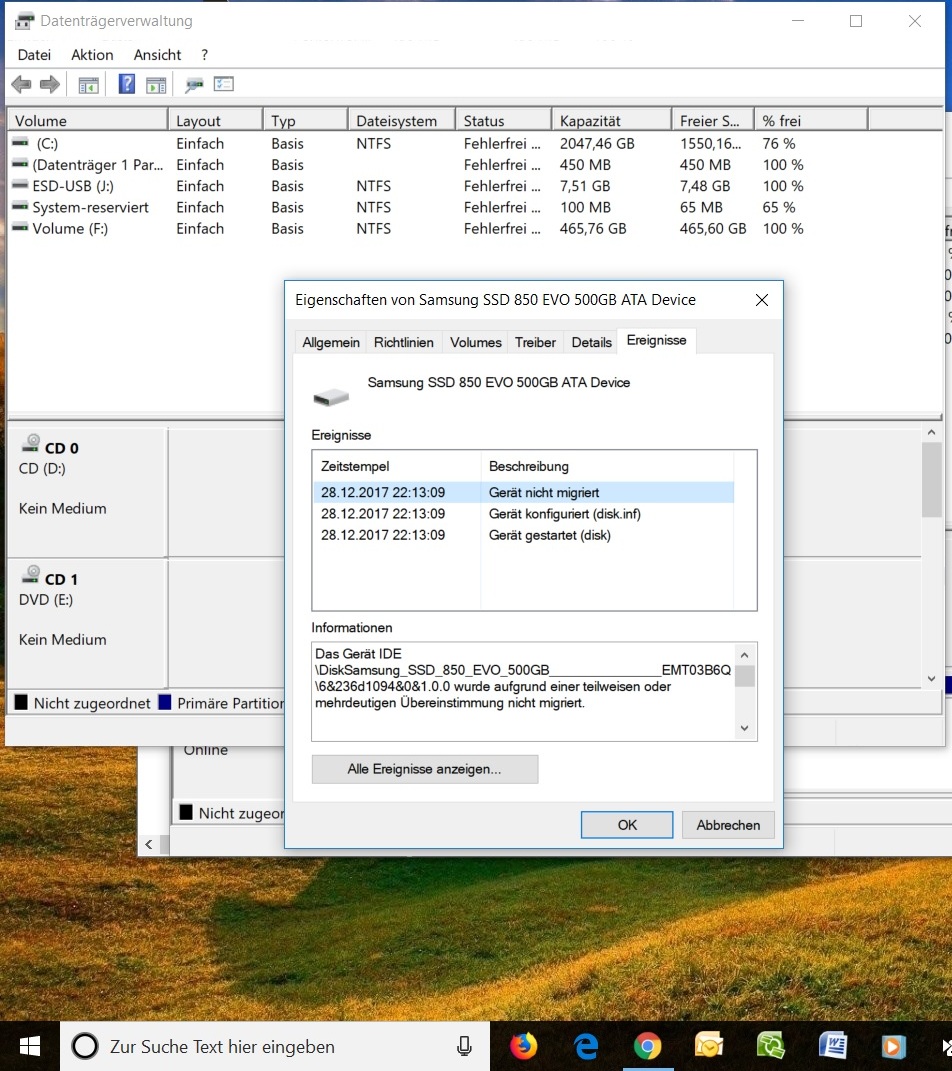Screen dimensions: 952x1071
Task: Open the blue Help toolbar icon
Action: coord(126,85)
